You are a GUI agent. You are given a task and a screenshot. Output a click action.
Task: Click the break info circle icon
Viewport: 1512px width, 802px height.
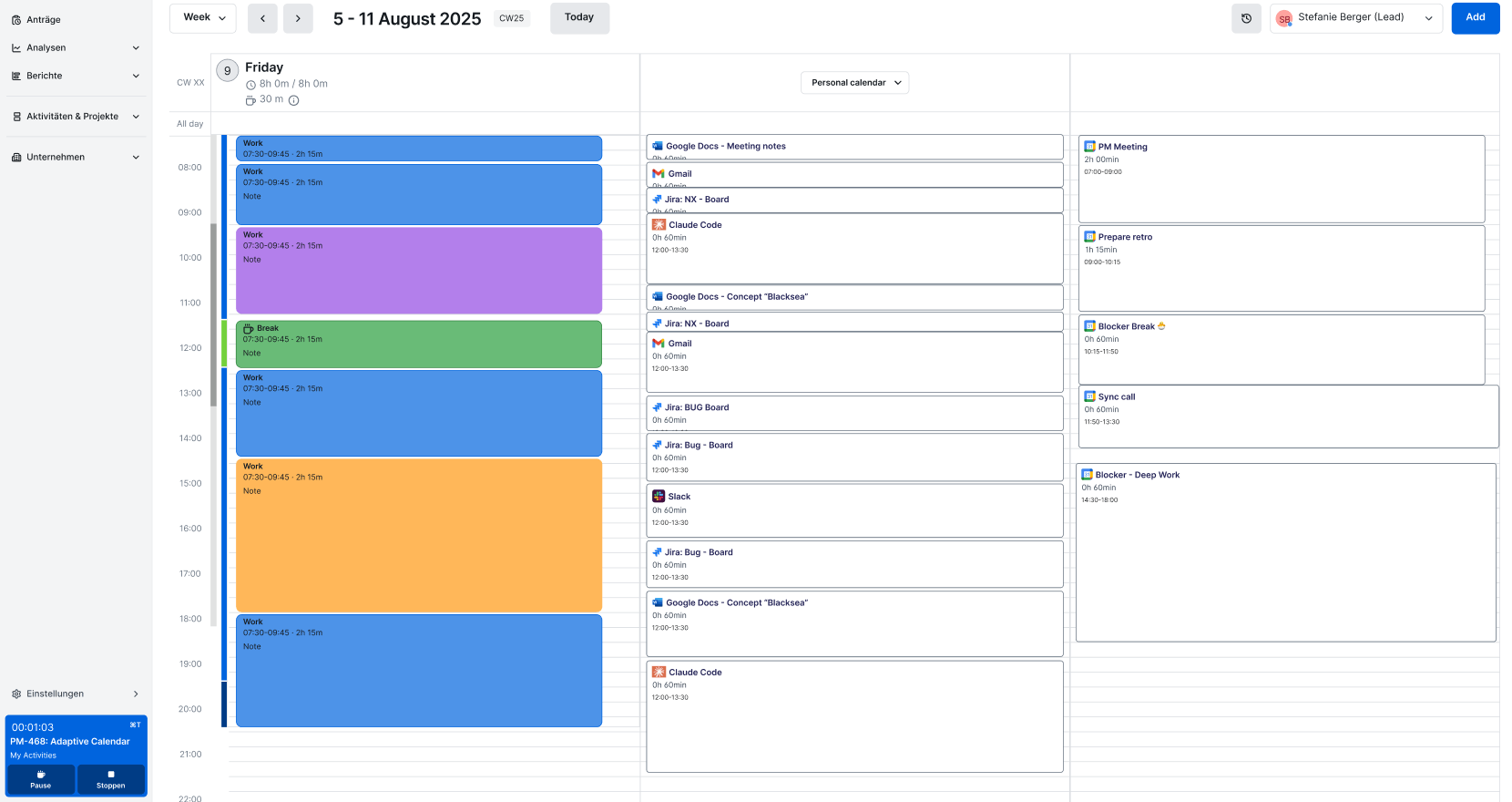pos(293,100)
